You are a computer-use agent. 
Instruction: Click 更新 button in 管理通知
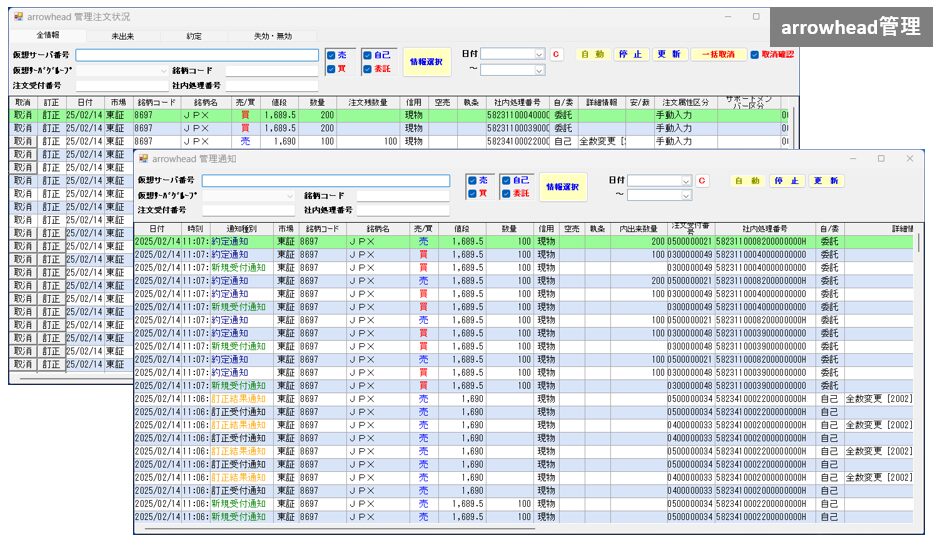(x=826, y=181)
